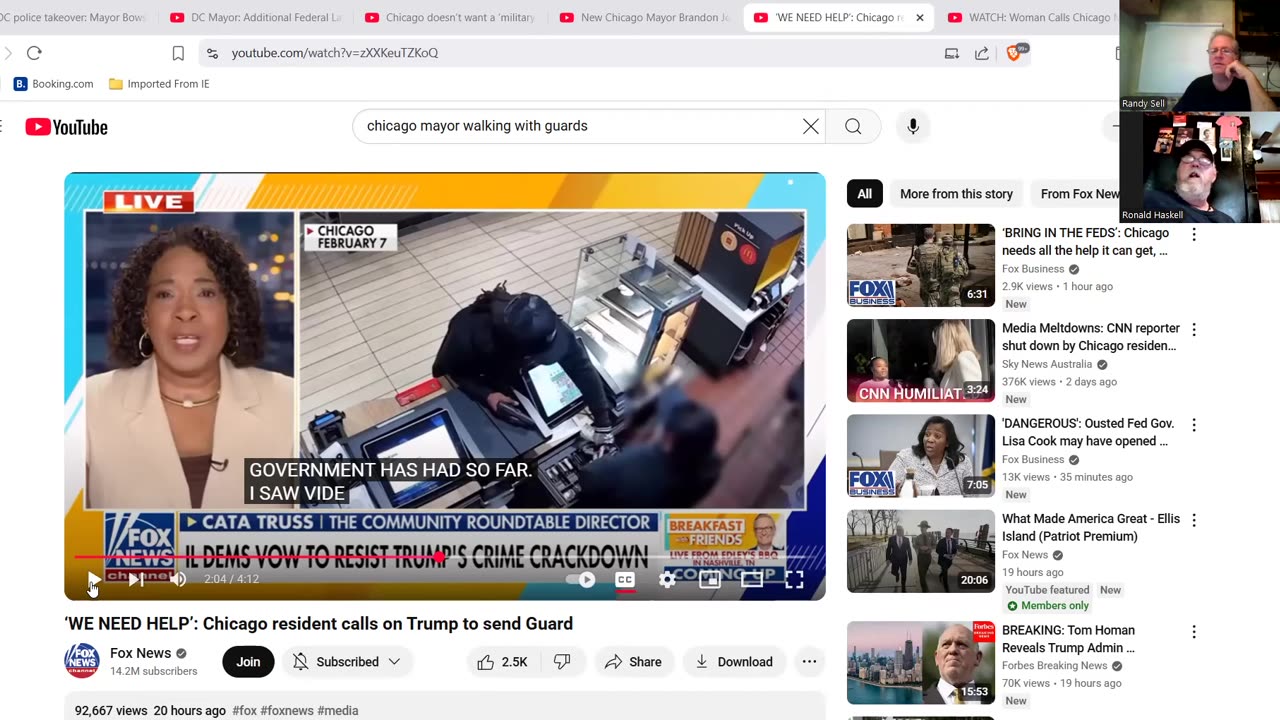The image size is (1280, 720).
Task: Reload the page with the refresh icon
Action: (x=34, y=53)
